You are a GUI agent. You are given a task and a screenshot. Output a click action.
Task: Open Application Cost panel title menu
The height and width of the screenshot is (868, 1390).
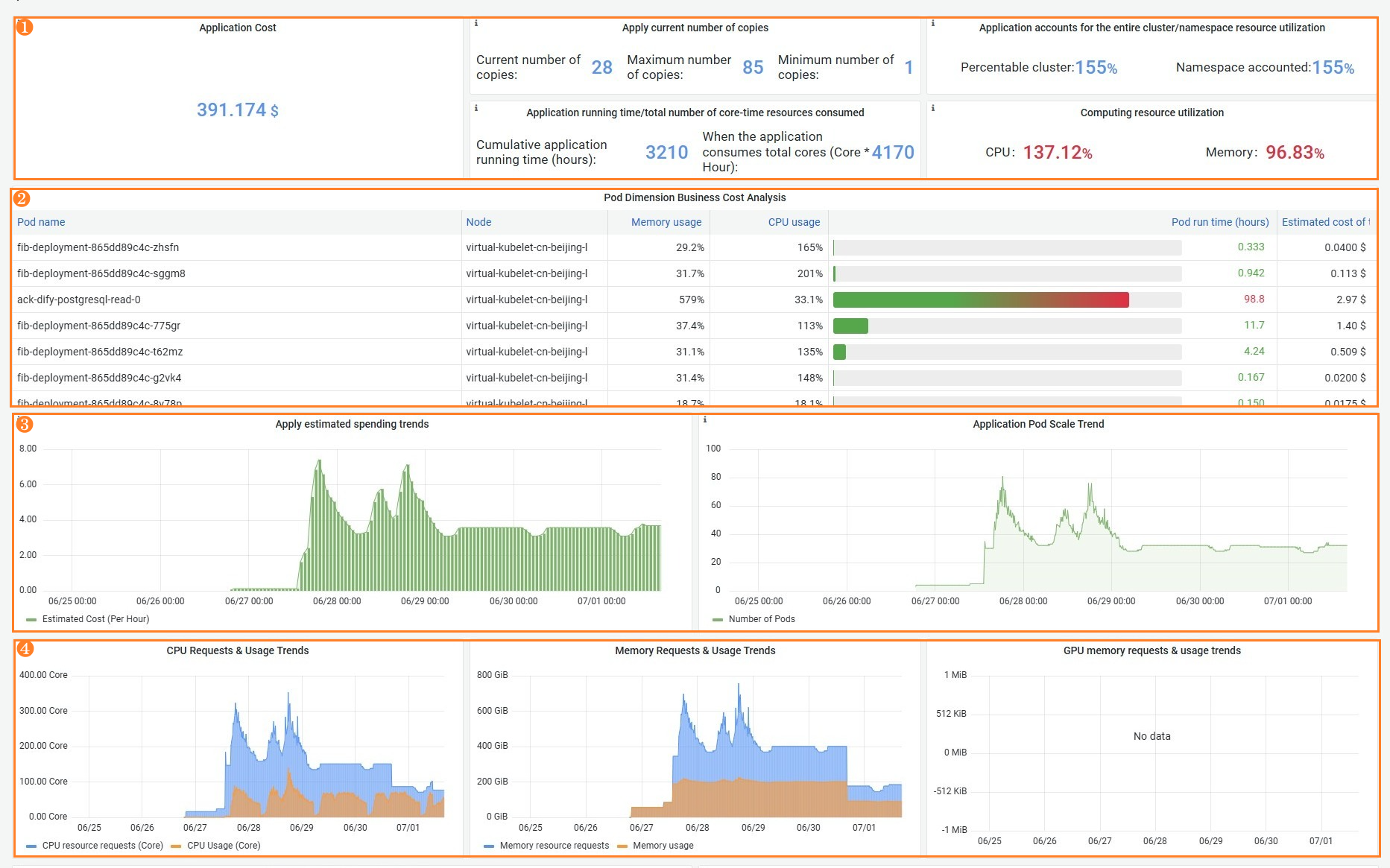coord(237,28)
